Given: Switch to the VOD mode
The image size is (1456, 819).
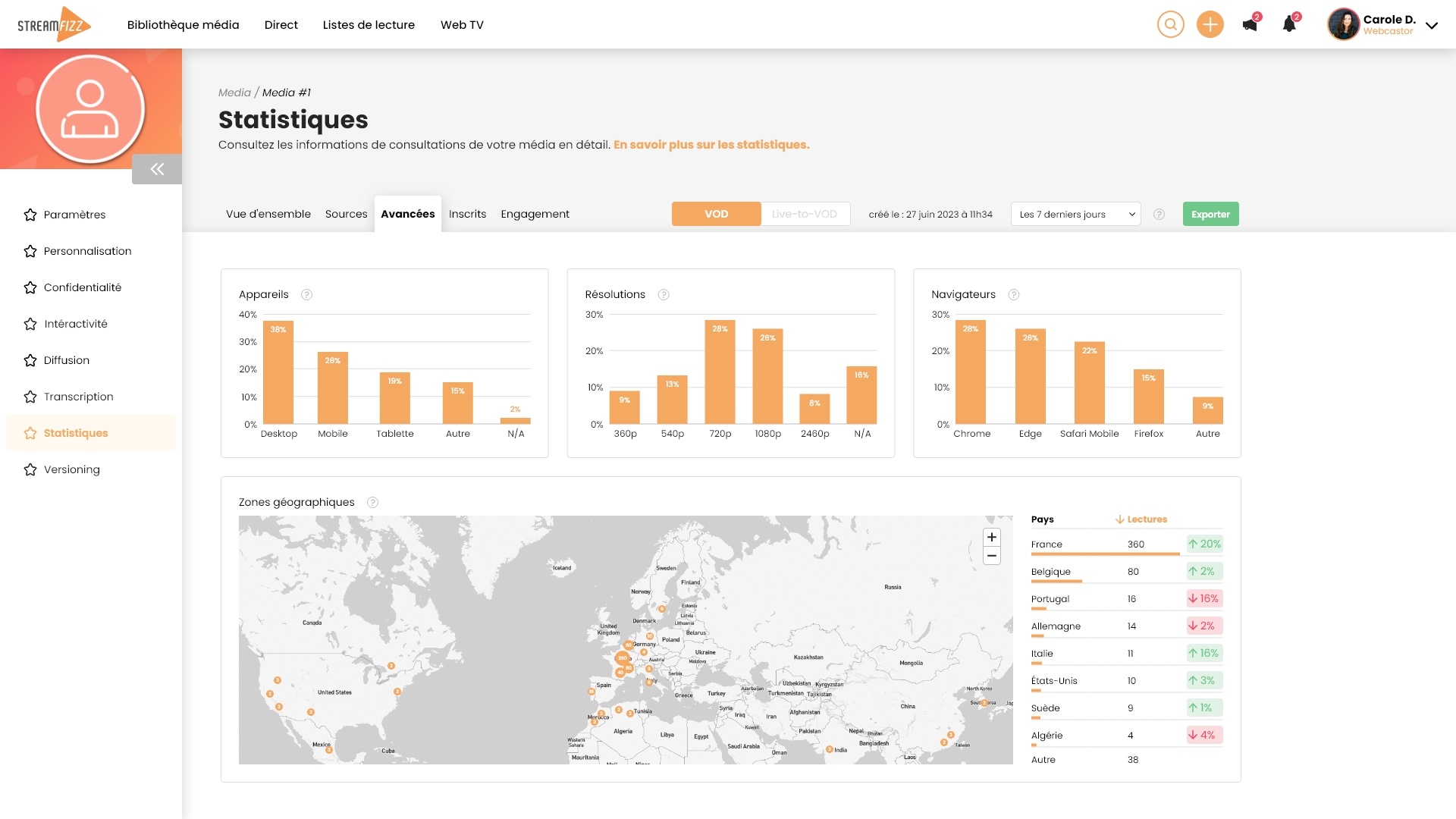Looking at the screenshot, I should pos(716,214).
